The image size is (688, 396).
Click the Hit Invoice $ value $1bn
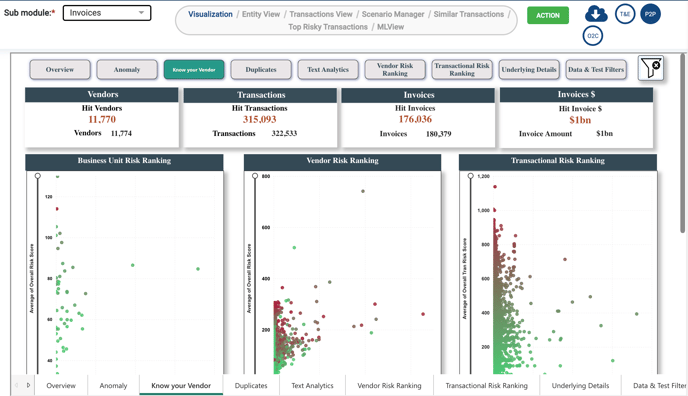580,120
